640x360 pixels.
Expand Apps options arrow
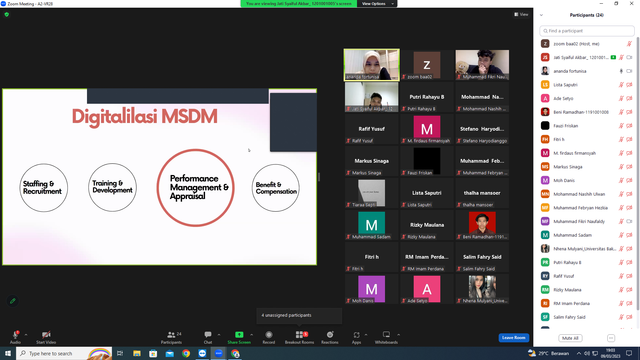click(366, 335)
